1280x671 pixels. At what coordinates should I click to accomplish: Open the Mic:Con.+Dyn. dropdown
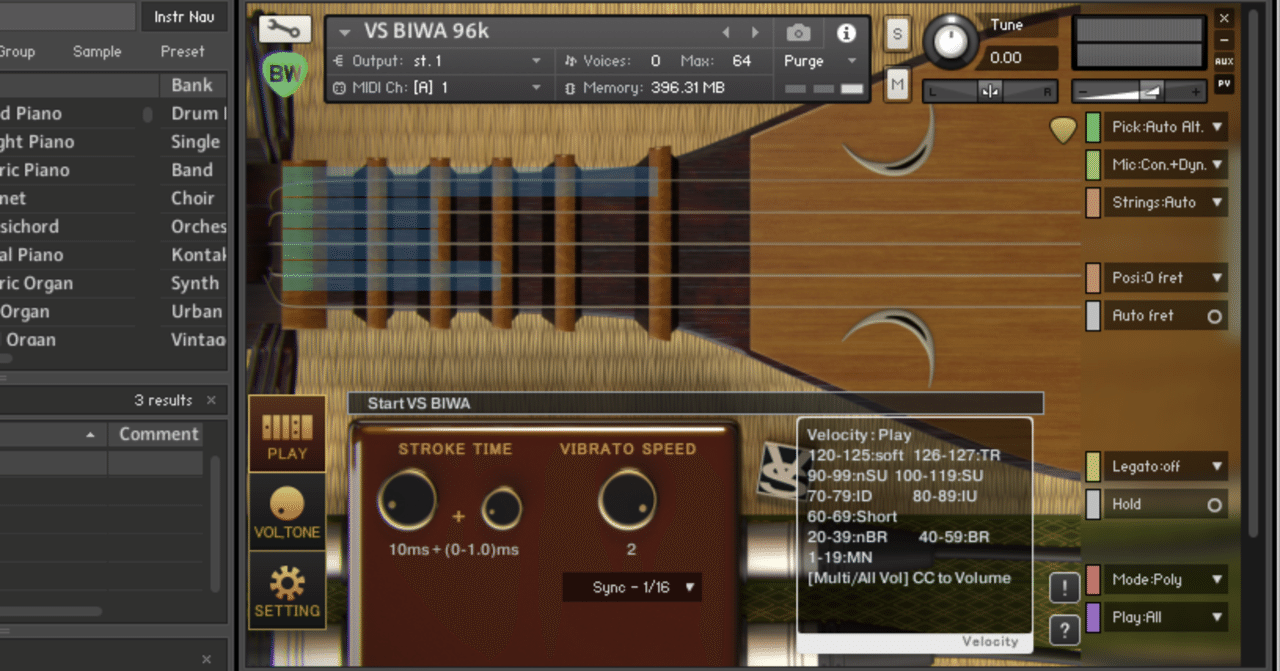(x=1166, y=164)
